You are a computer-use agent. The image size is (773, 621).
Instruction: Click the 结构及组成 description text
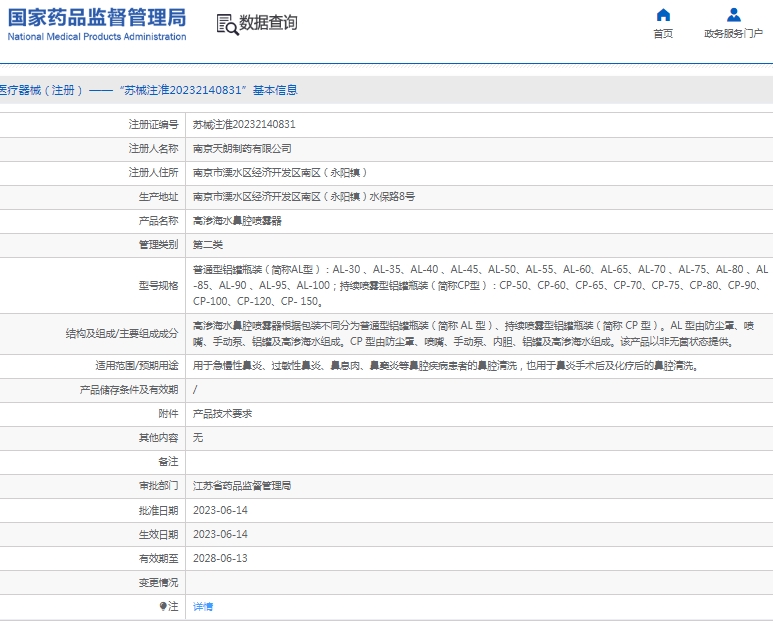pos(473,334)
